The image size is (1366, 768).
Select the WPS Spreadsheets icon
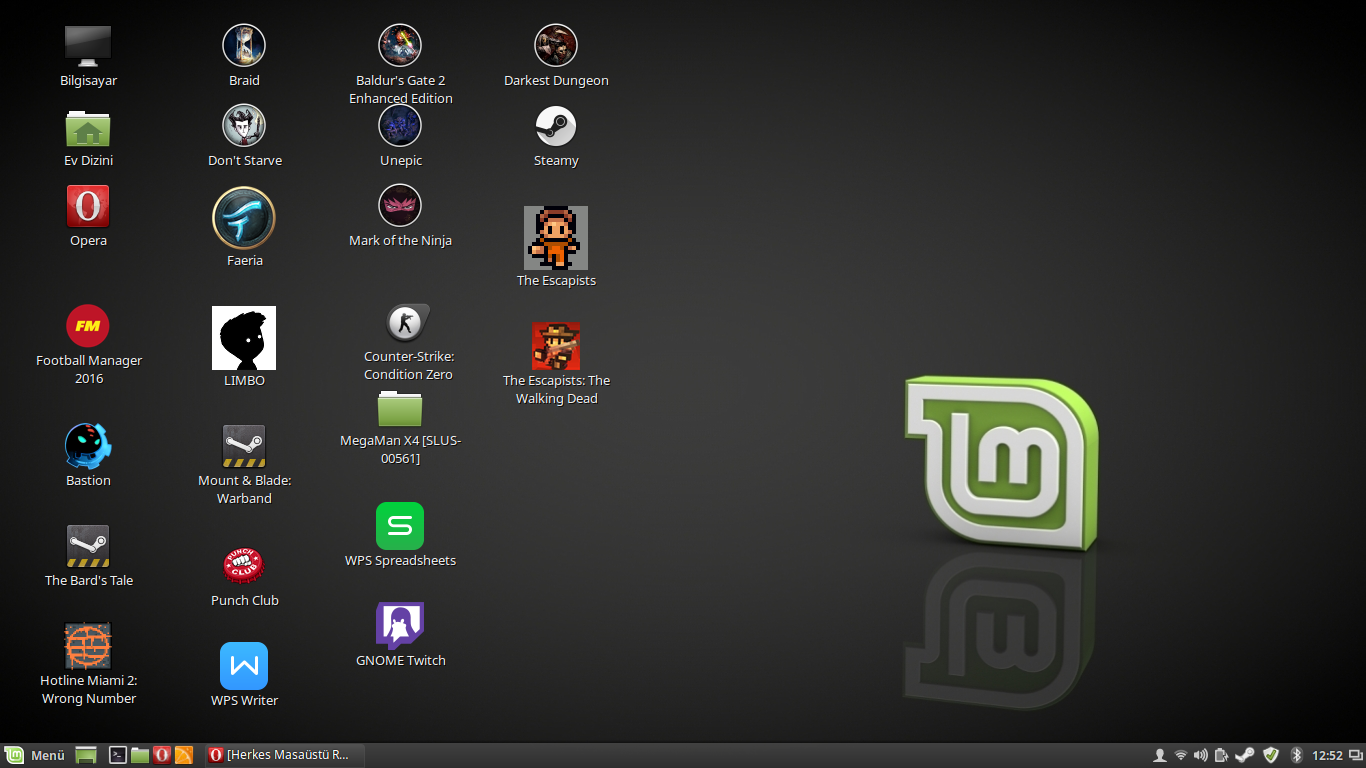click(x=400, y=526)
